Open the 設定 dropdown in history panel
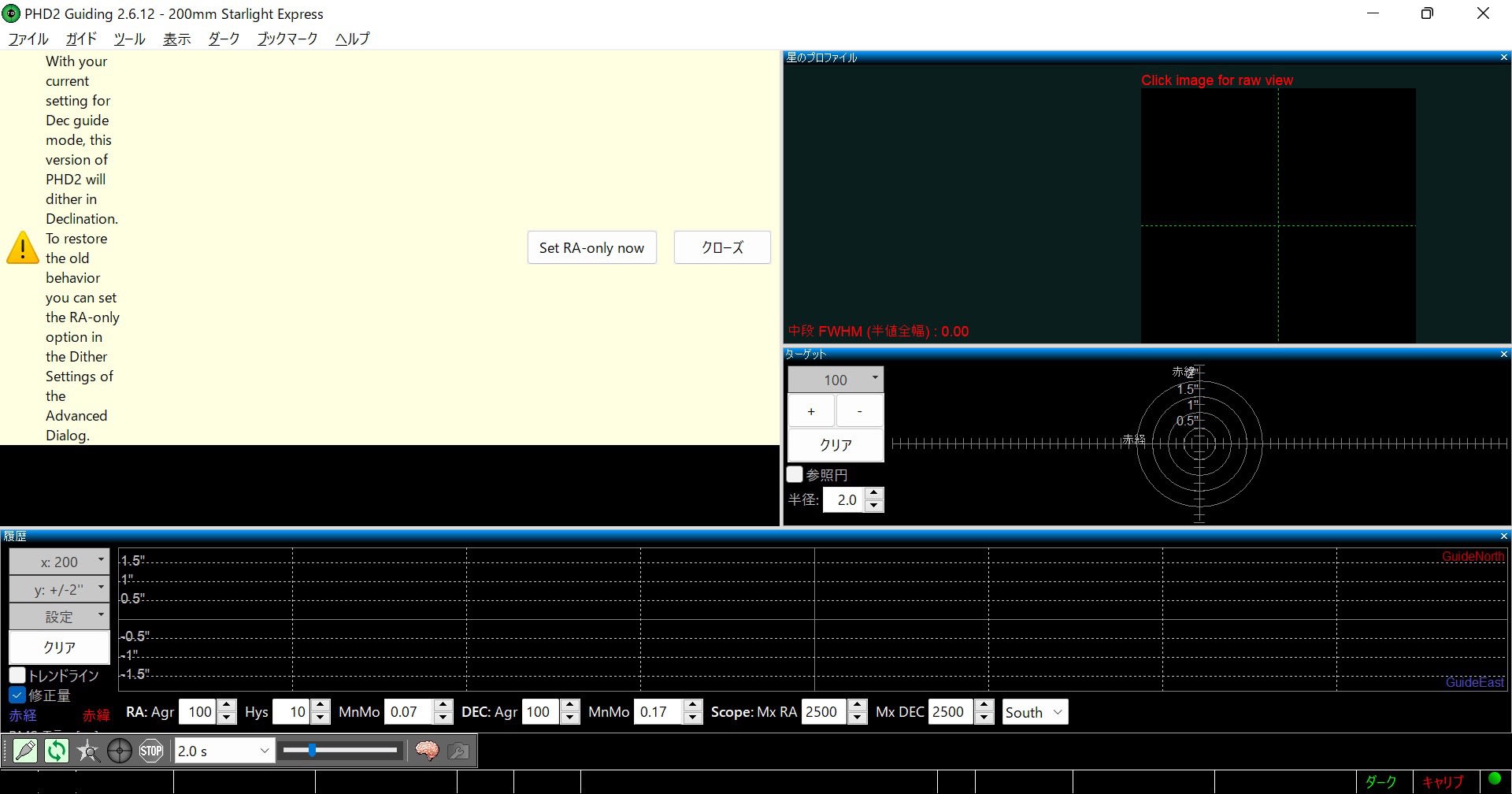 59,617
